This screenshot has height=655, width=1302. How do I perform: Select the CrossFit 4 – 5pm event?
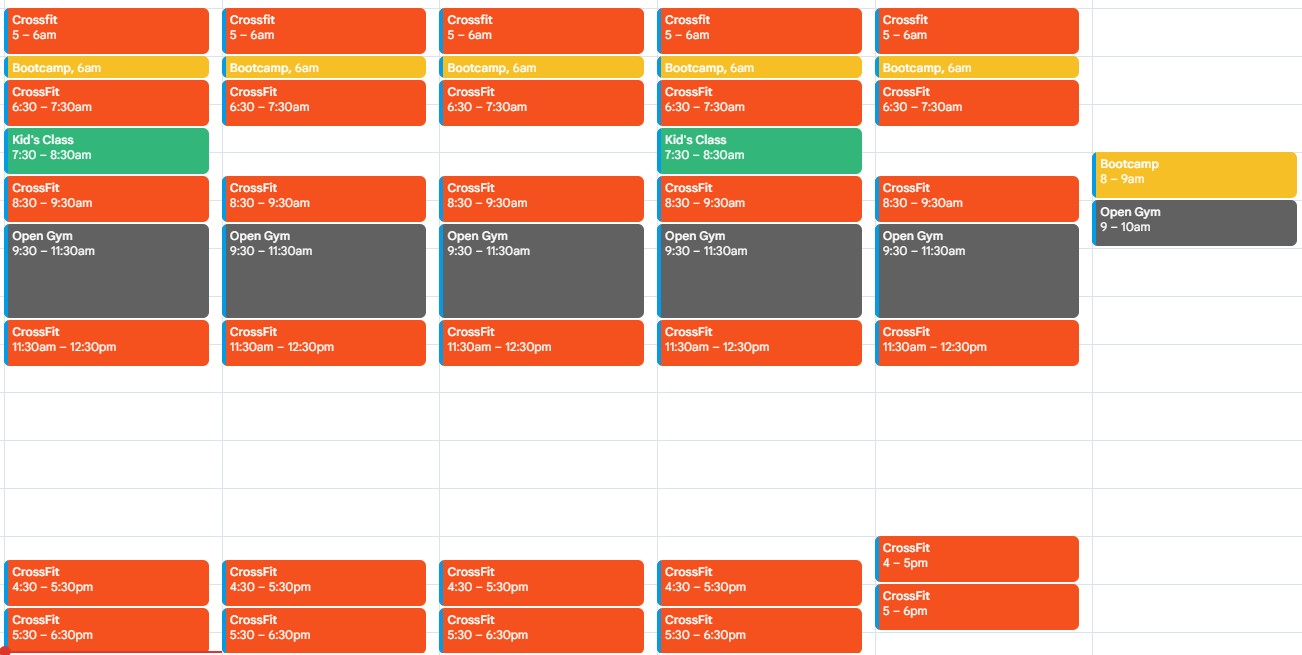(x=977, y=559)
